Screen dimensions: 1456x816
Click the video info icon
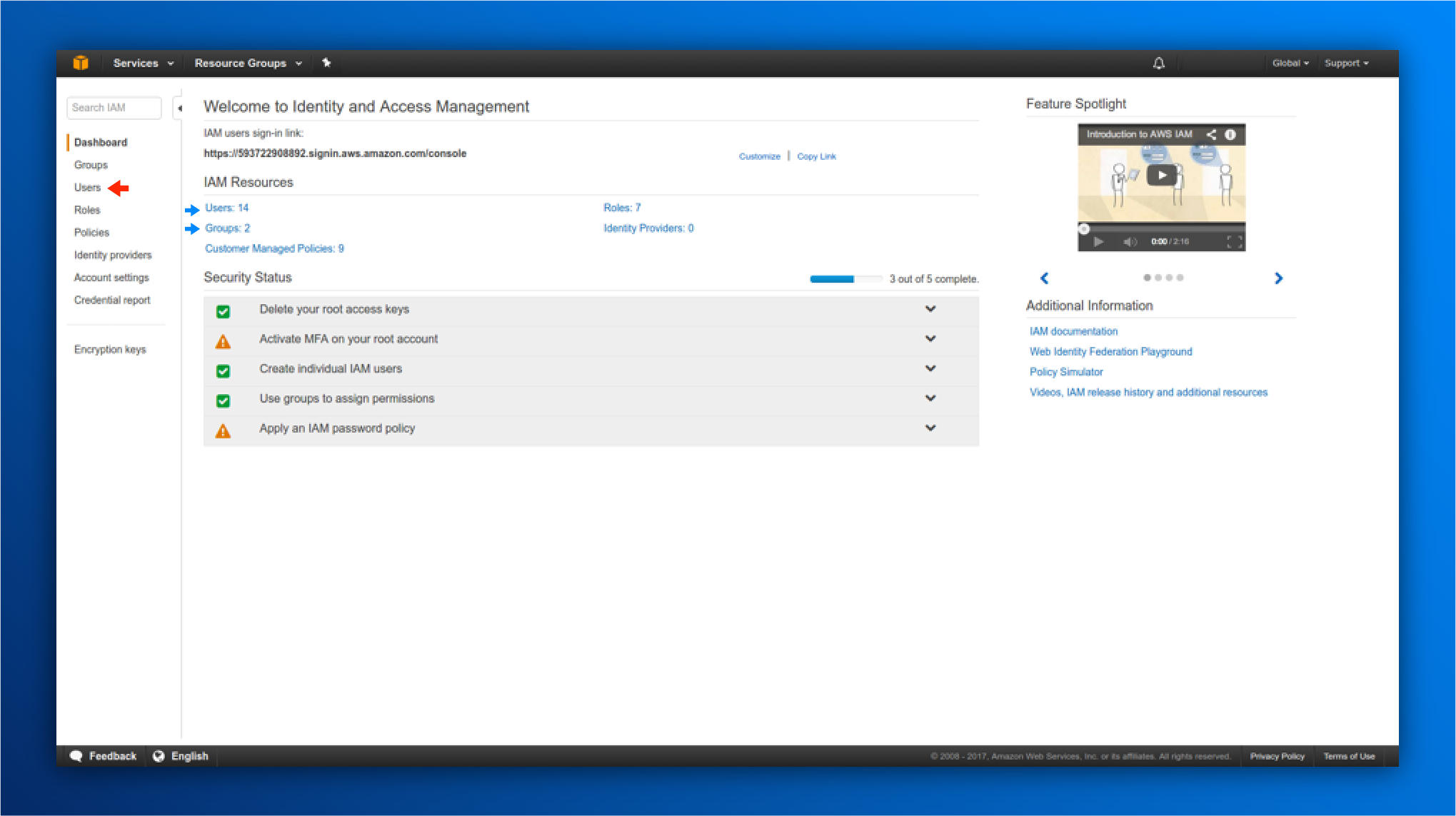click(x=1230, y=134)
